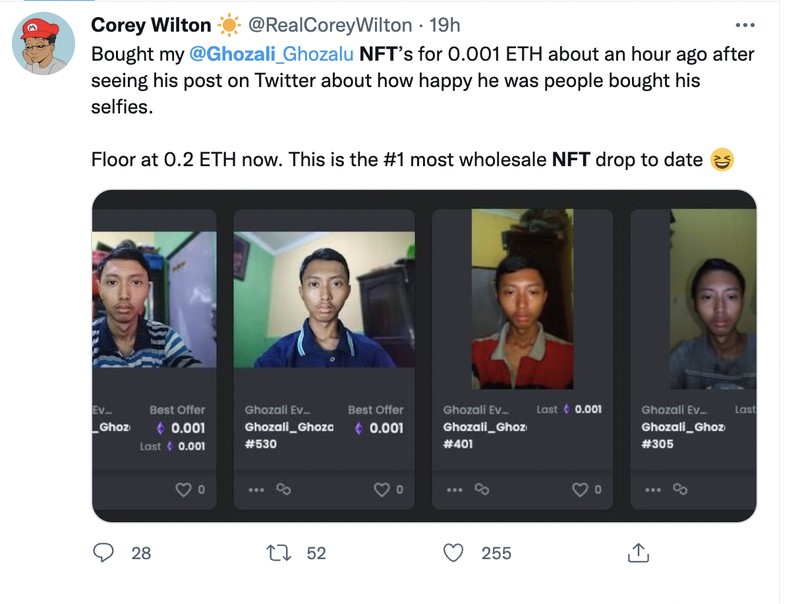The width and height of the screenshot is (800, 604).
Task: Open three-dot options on #401 card
Action: point(453,490)
